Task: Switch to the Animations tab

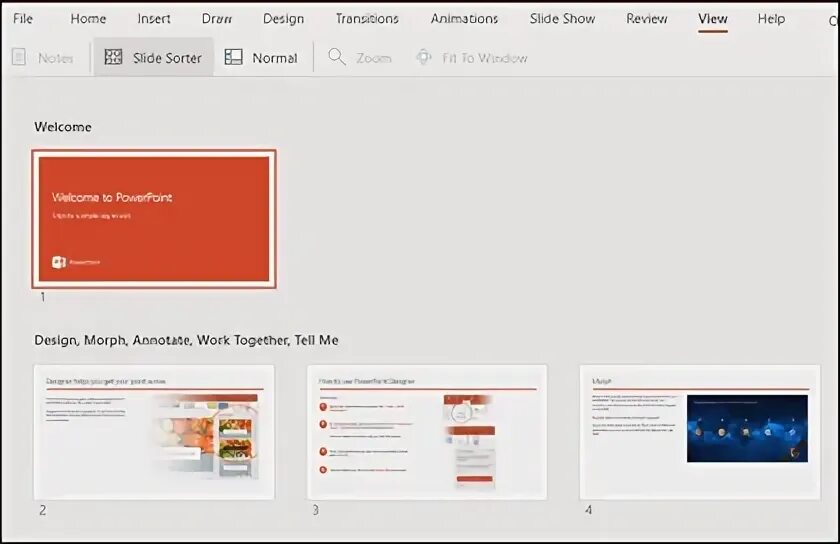Action: click(x=464, y=19)
